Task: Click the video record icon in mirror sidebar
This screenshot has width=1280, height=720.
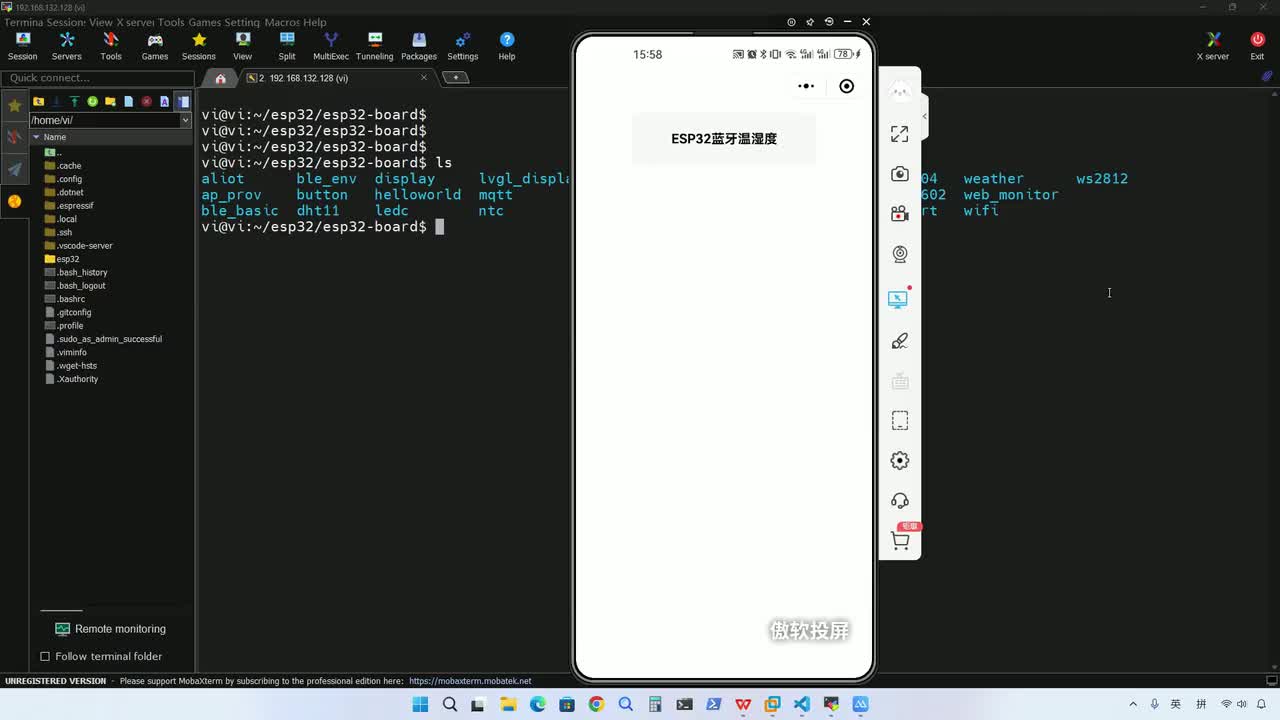Action: [x=900, y=214]
